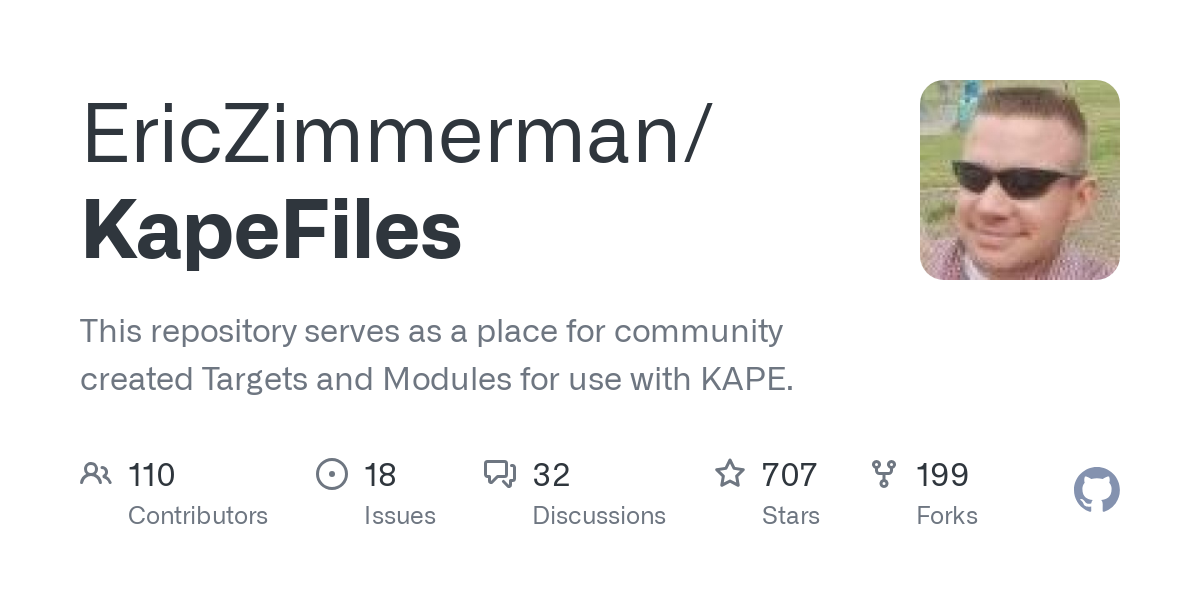Viewport: 1200px width, 600px height.
Task: Click the 199 forks count
Action: click(942, 475)
